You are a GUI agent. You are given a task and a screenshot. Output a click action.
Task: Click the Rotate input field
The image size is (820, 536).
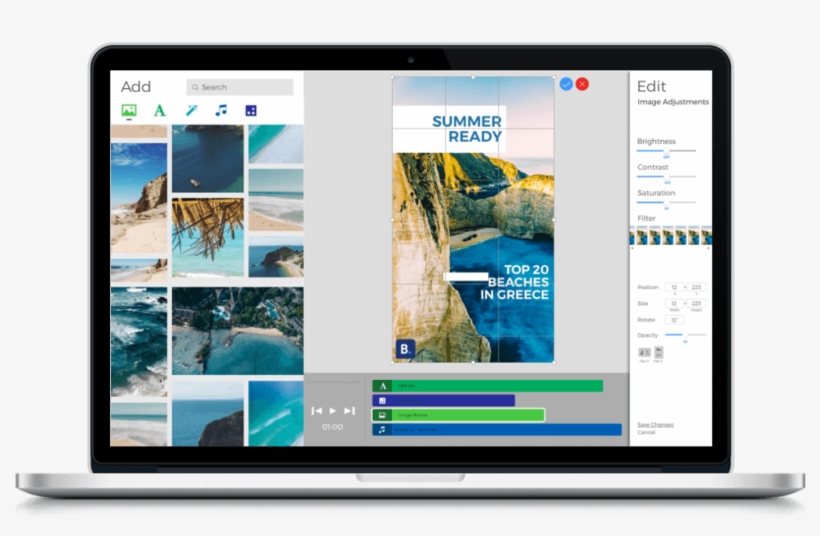pyautogui.click(x=674, y=319)
